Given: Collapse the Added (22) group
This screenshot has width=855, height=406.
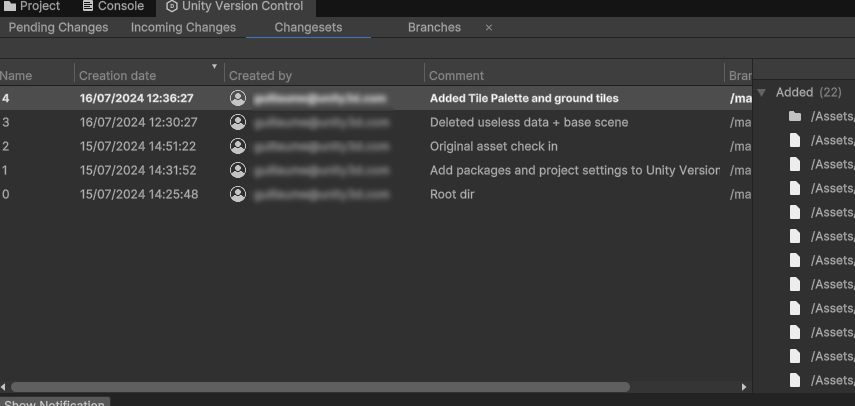Looking at the screenshot, I should [x=762, y=93].
